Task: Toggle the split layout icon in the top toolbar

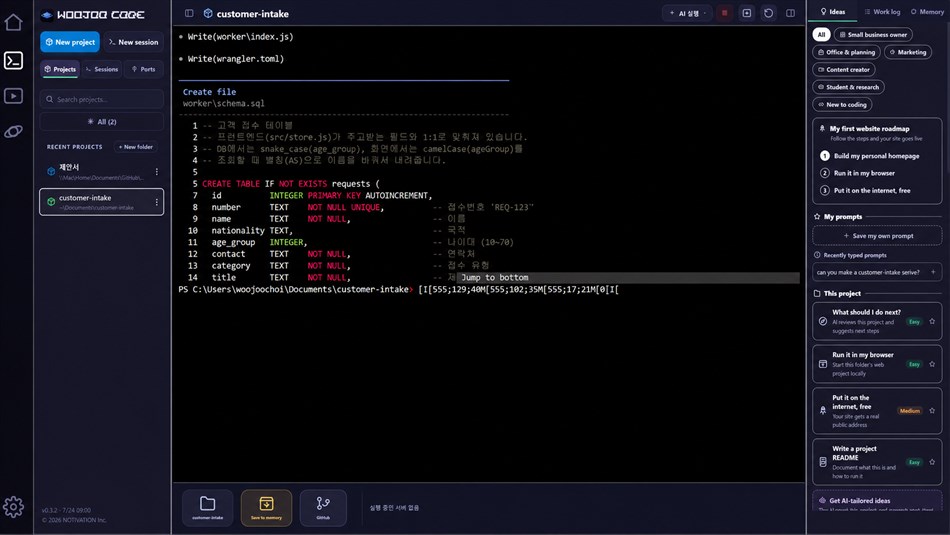Action: [790, 13]
